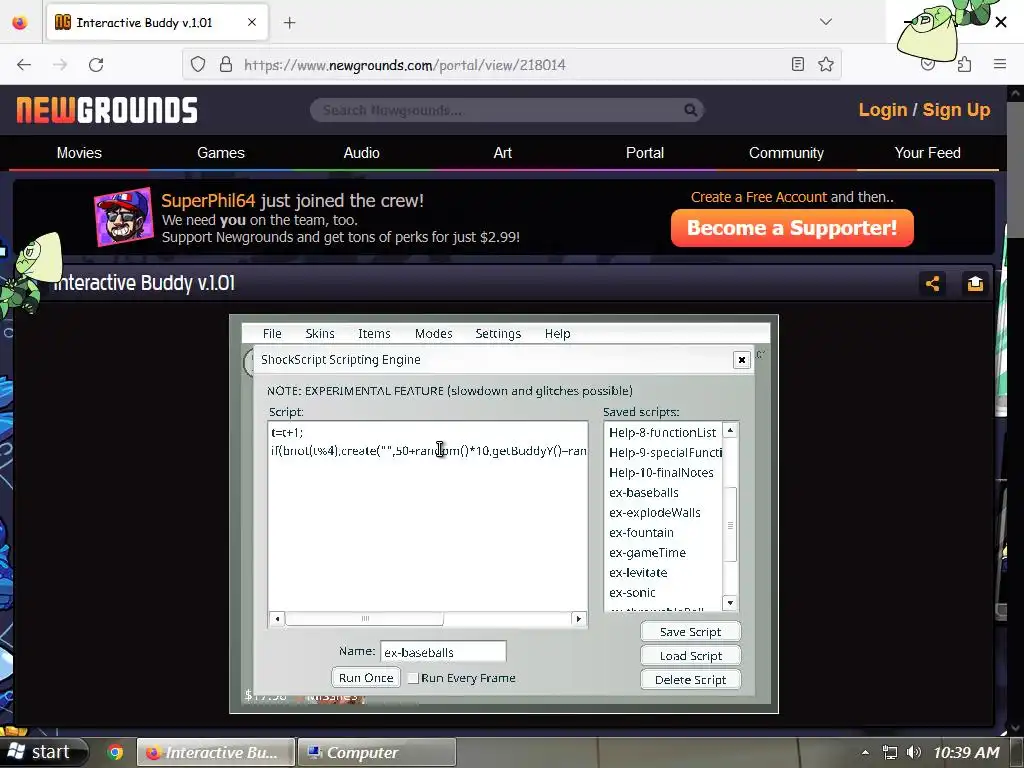Select Help-10-finalNotes saved script
The height and width of the screenshot is (768, 1024).
pos(661,473)
